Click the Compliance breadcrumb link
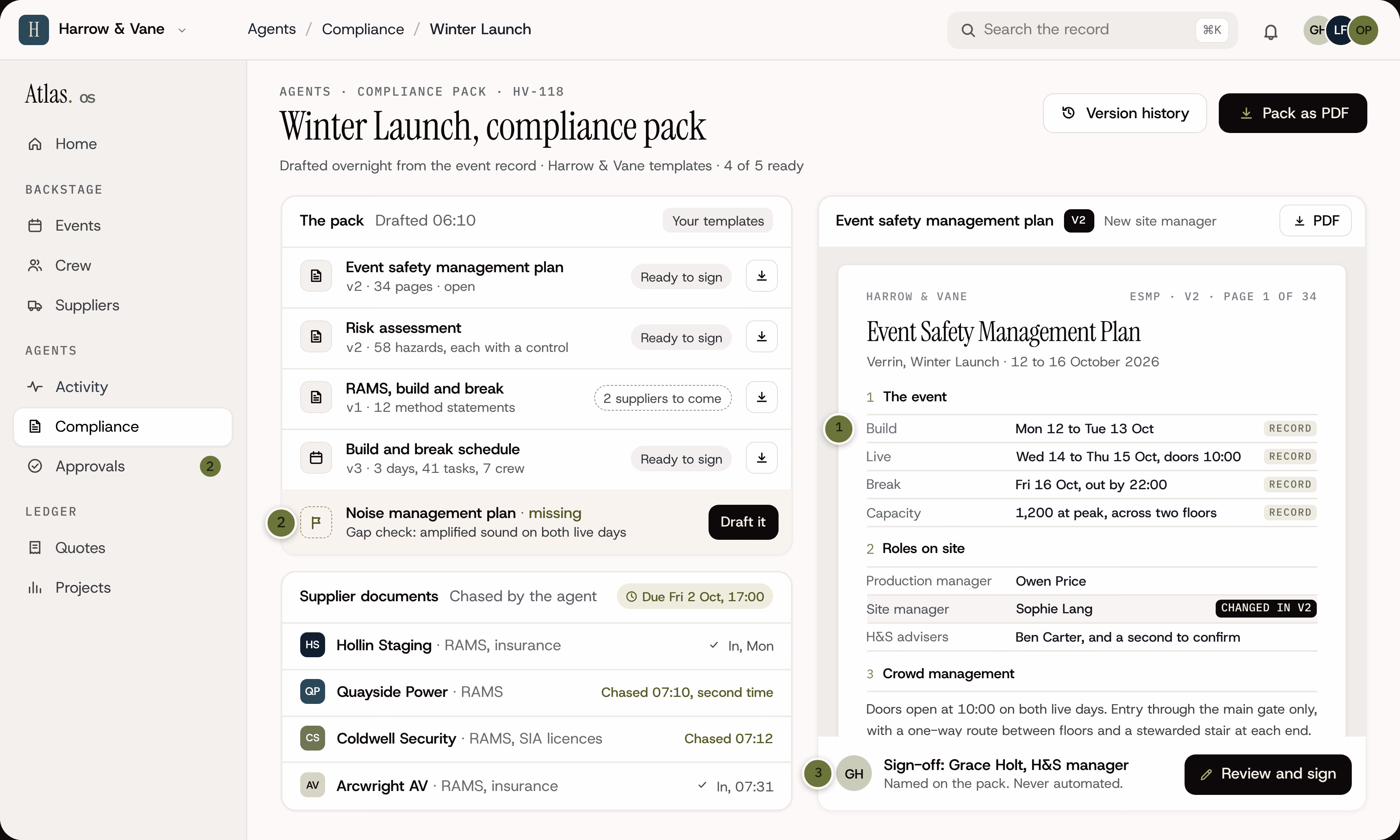Viewport: 1400px width, 840px height. point(363,30)
